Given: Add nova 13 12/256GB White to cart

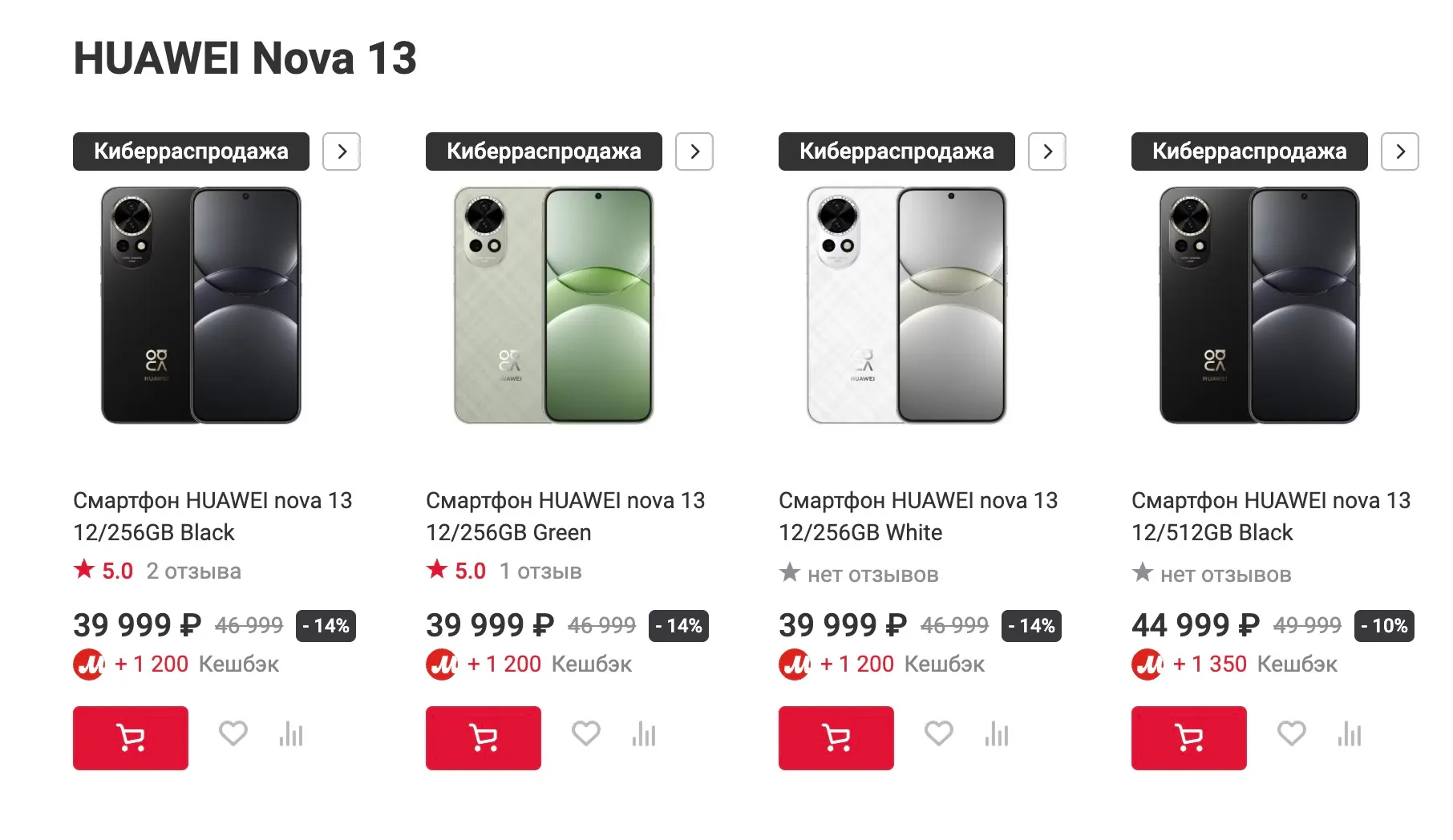Looking at the screenshot, I should 836,737.
